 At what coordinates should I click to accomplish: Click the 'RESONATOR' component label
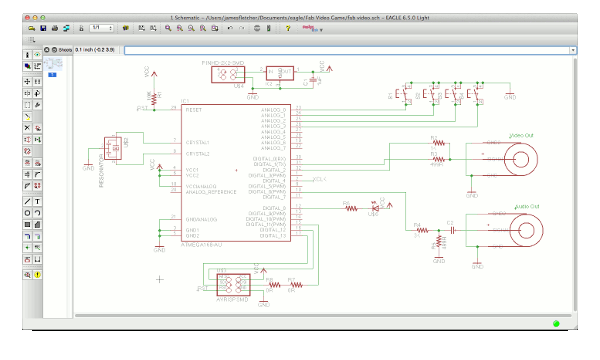click(101, 171)
